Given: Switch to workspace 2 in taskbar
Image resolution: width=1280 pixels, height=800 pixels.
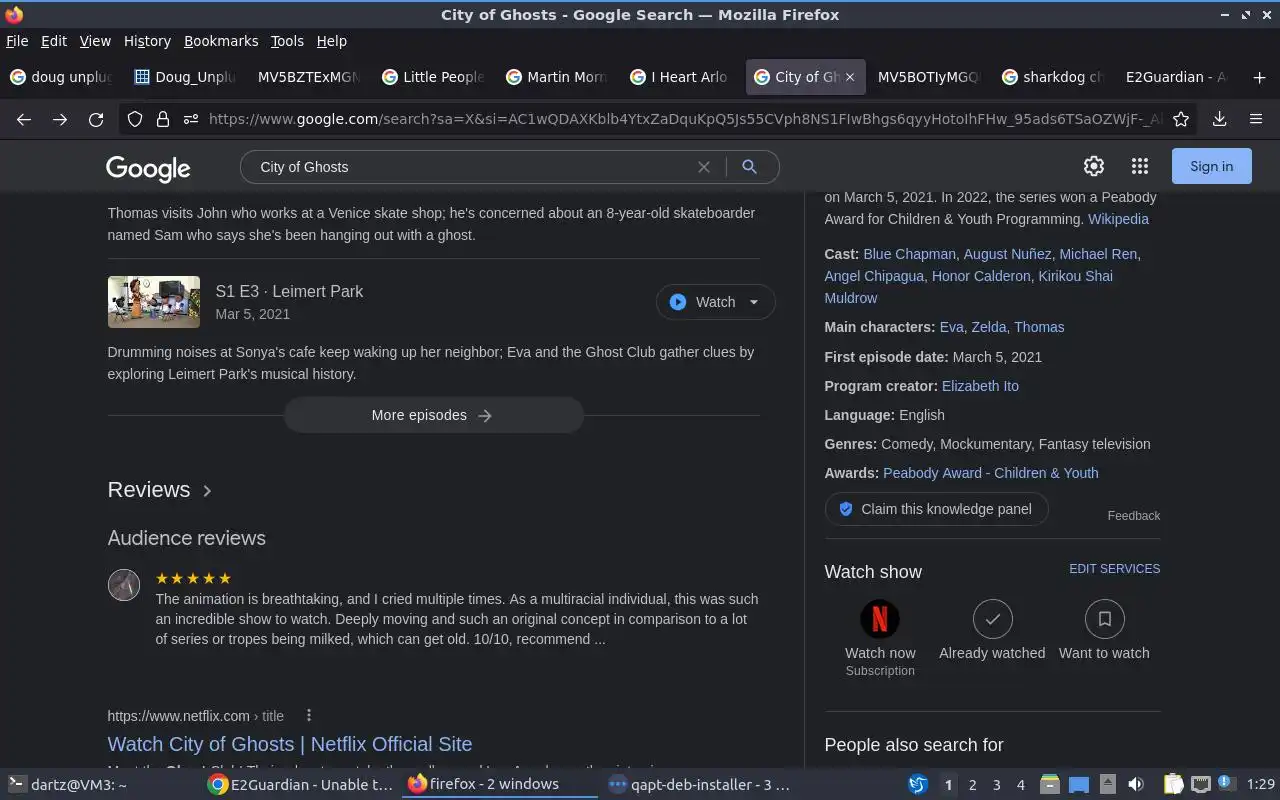Looking at the screenshot, I should [972, 785].
